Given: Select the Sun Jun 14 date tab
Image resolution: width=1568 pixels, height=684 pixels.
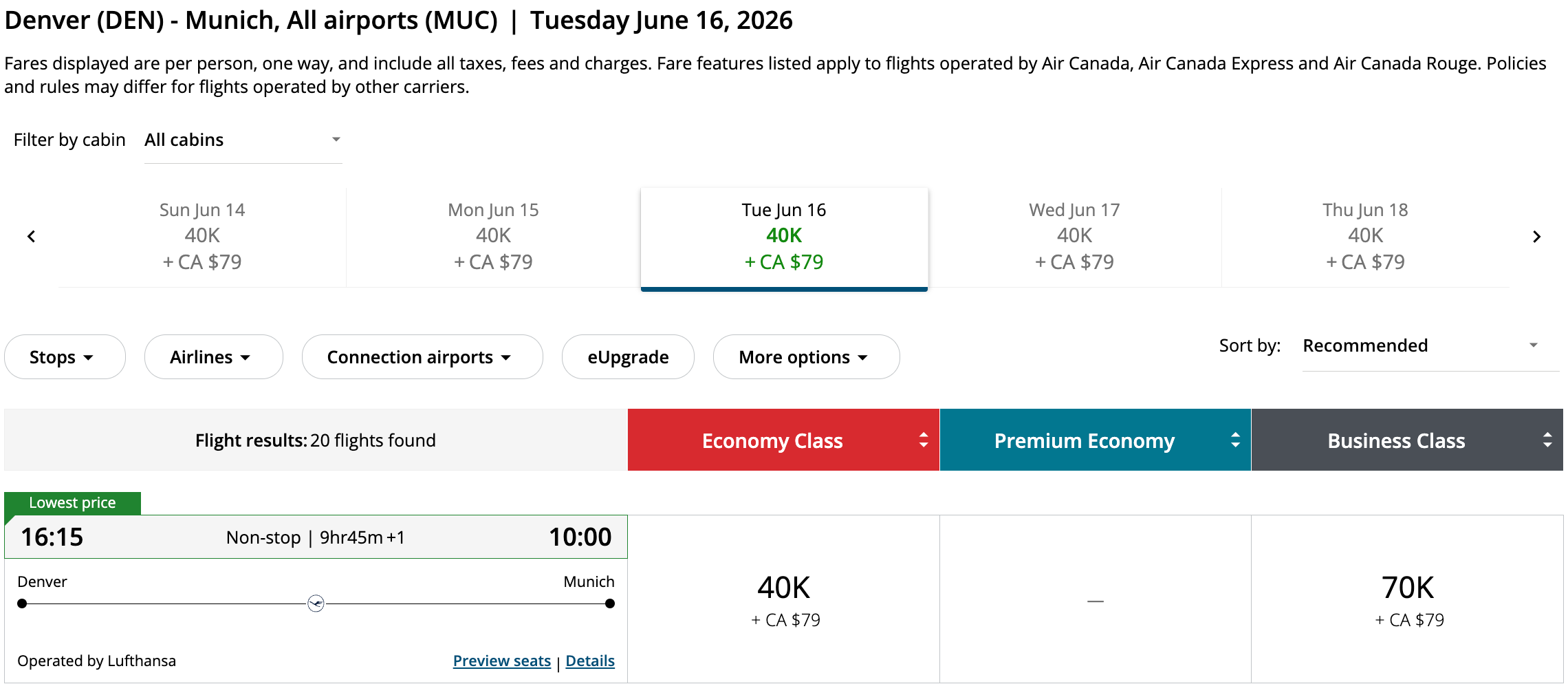Looking at the screenshot, I should [x=202, y=236].
